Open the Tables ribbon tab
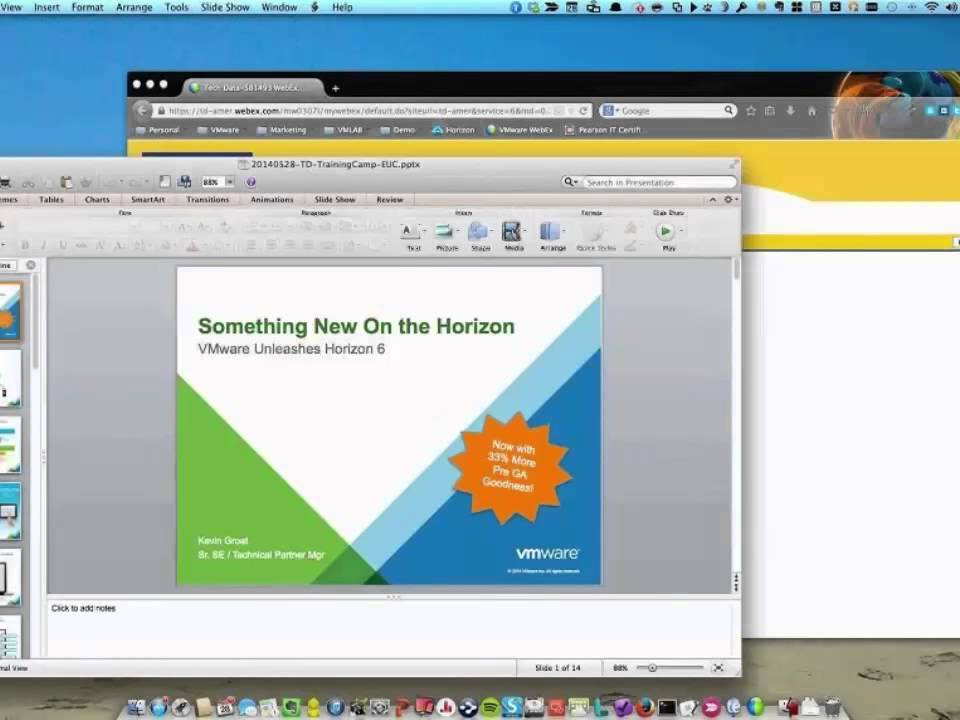The width and height of the screenshot is (960, 720). [x=51, y=200]
